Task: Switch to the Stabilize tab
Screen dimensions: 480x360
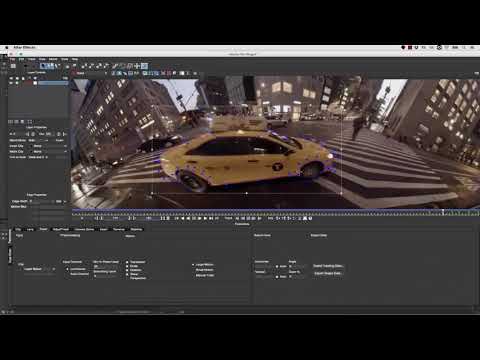Action: pyautogui.click(x=136, y=229)
